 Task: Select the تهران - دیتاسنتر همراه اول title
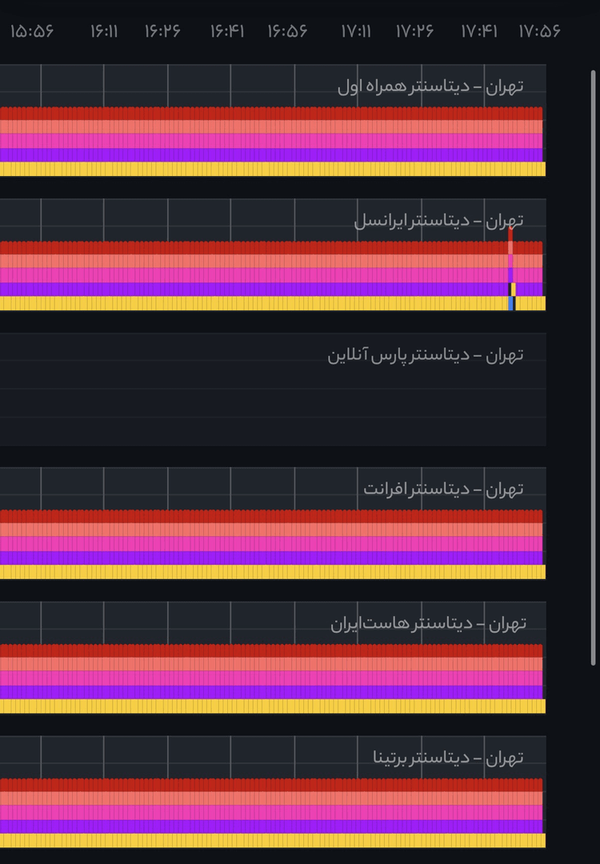[430, 87]
